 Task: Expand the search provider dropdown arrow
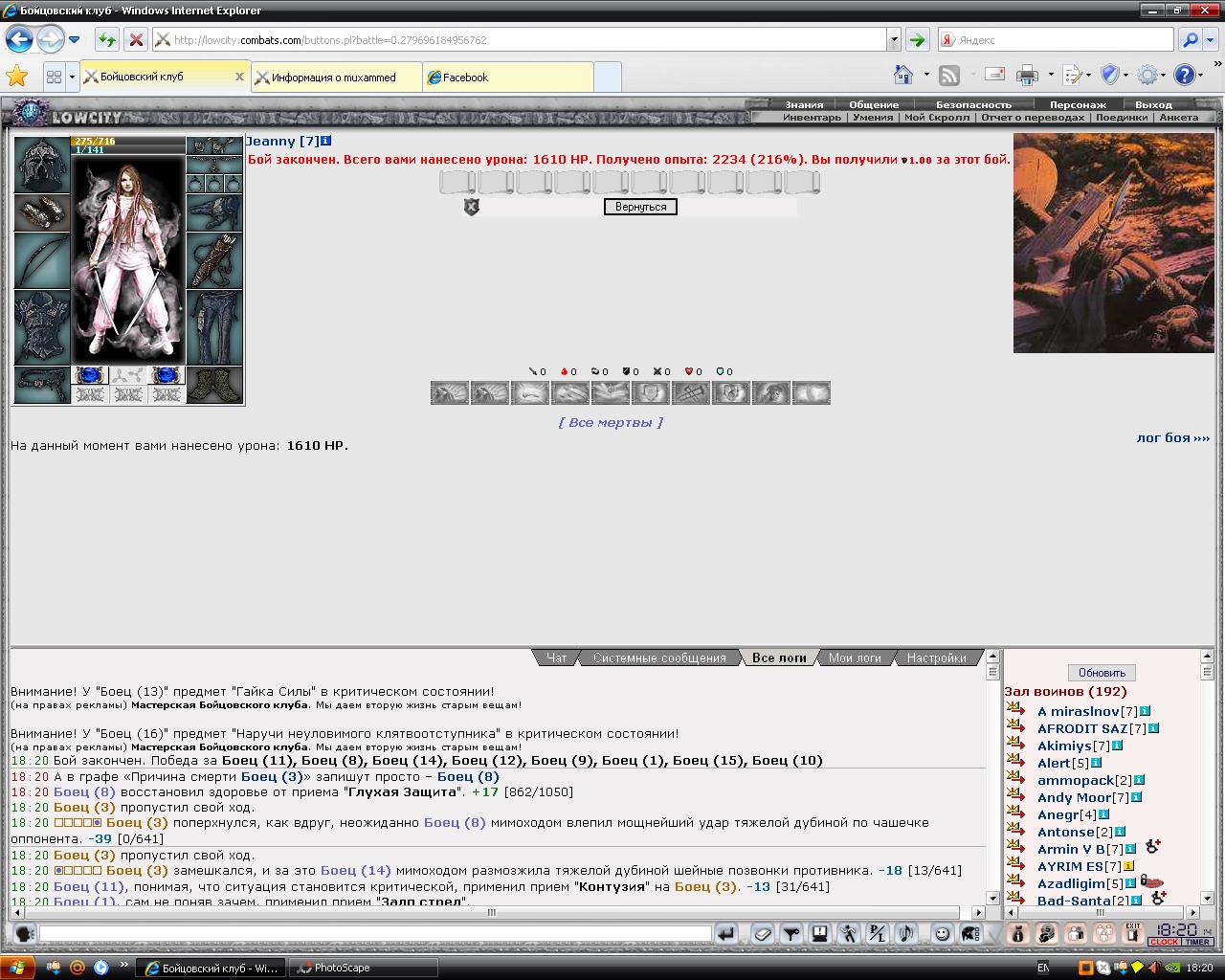tap(1211, 40)
